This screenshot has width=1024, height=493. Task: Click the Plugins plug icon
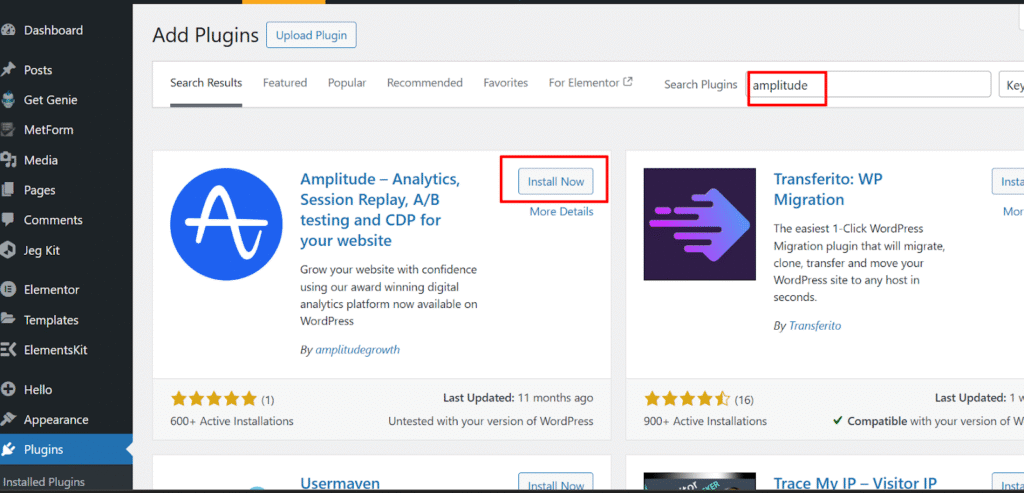coord(8,450)
